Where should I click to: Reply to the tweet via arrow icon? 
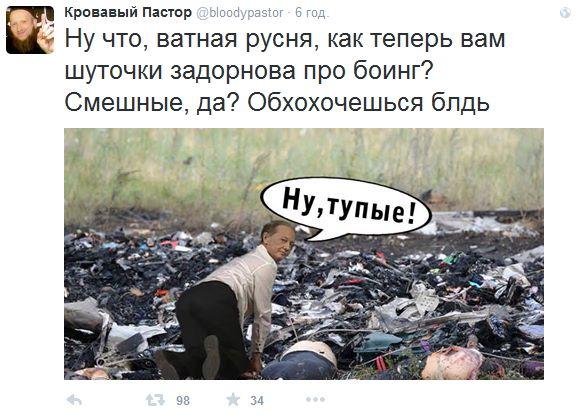pos(74,400)
